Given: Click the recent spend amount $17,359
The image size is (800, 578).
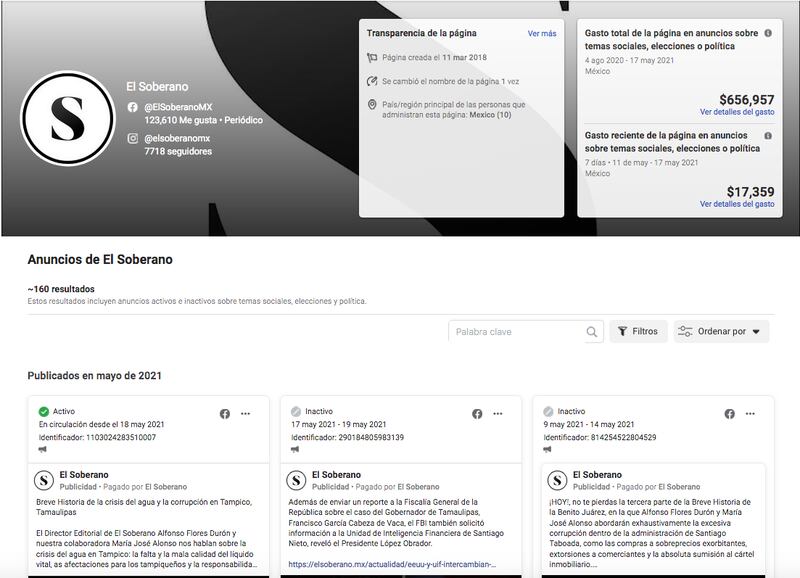Looking at the screenshot, I should point(751,192).
